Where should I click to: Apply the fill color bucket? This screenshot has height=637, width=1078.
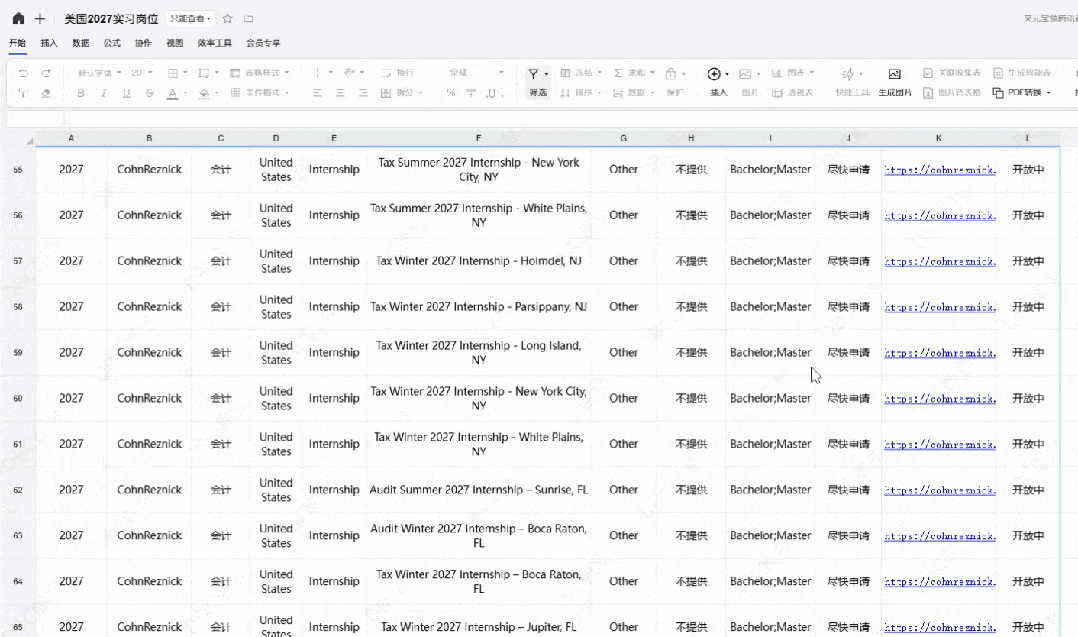point(204,93)
